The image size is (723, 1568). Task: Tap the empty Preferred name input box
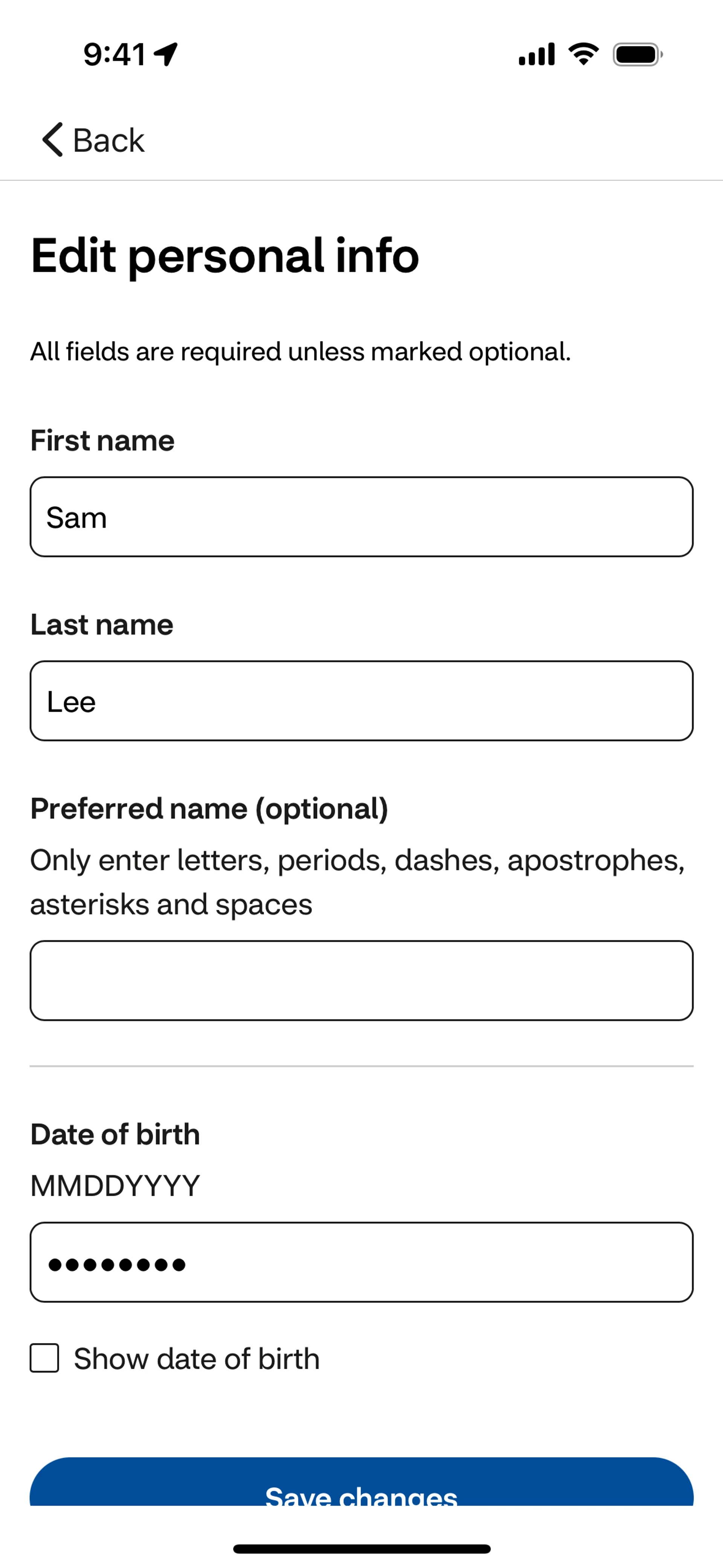(x=361, y=981)
